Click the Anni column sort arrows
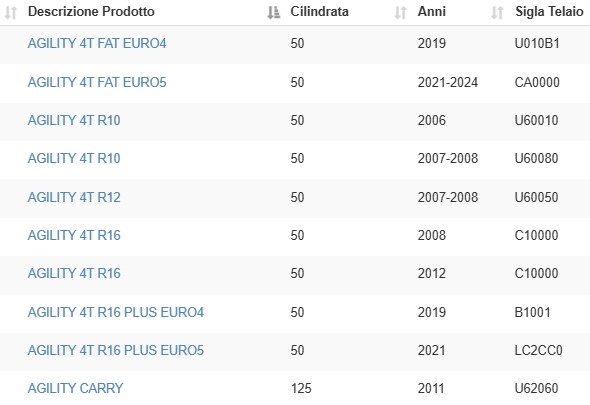Screen dimensions: 590x405 click(497, 12)
